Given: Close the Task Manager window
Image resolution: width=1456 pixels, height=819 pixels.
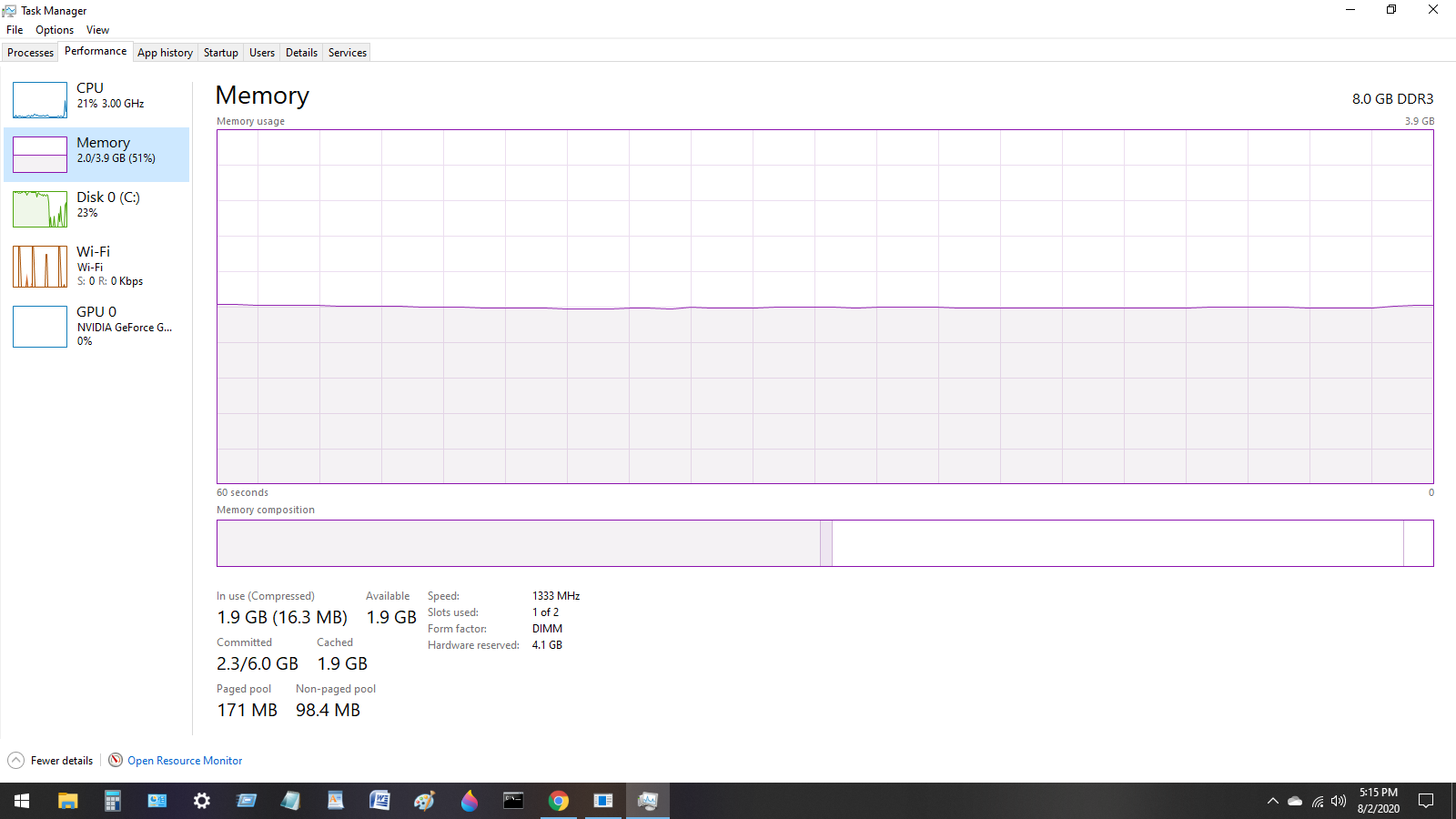Looking at the screenshot, I should (x=1433, y=10).
